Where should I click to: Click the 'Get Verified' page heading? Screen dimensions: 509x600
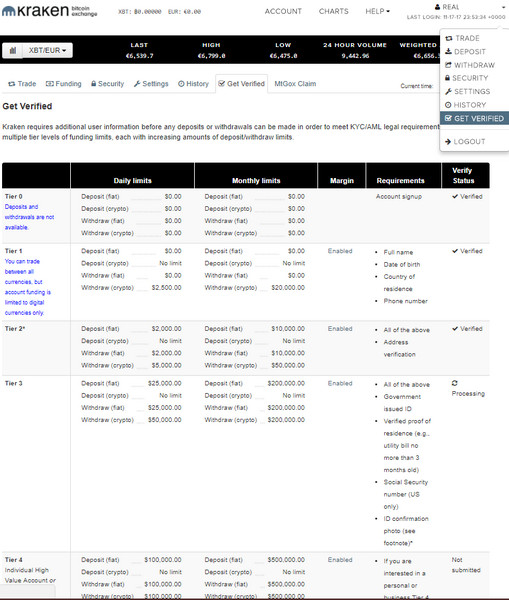[x=27, y=106]
